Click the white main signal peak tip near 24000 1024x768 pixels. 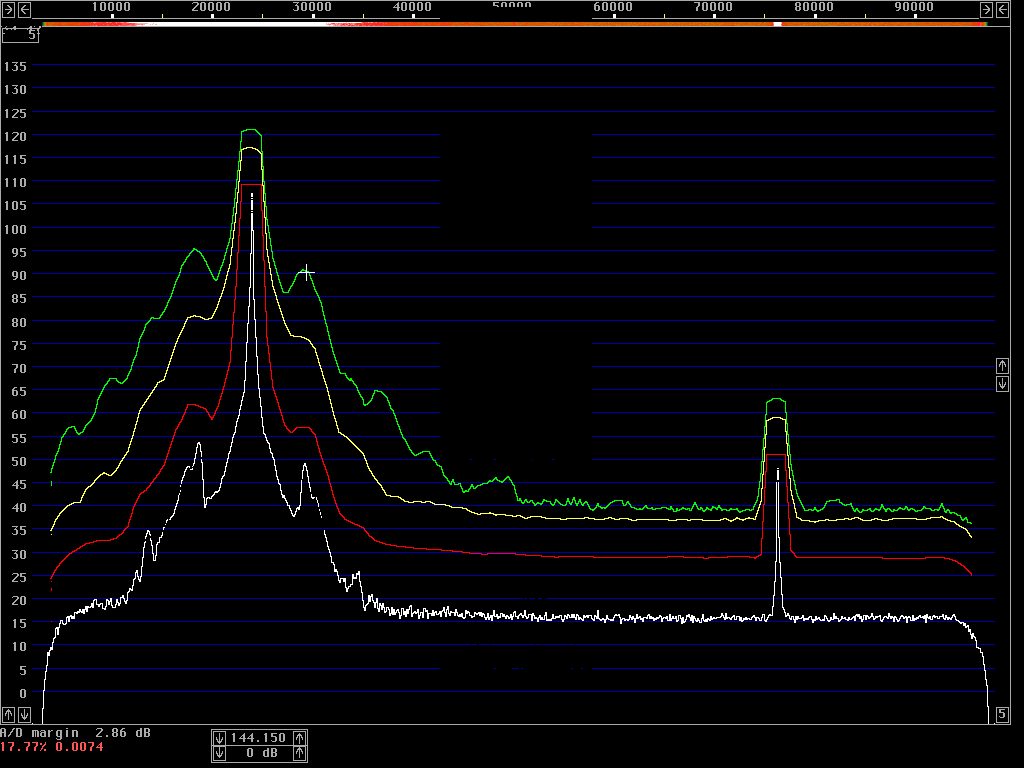pos(252,196)
